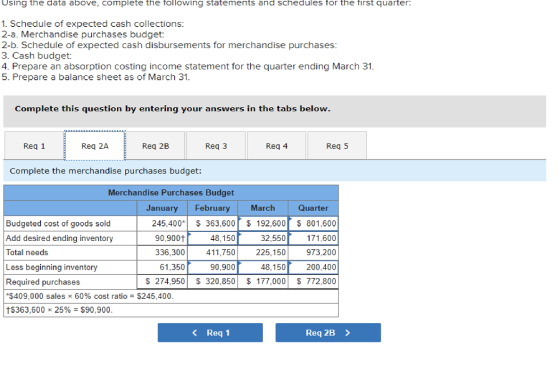Click the Add desired ending inventory label
This screenshot has height=373, width=560.
tap(59, 238)
